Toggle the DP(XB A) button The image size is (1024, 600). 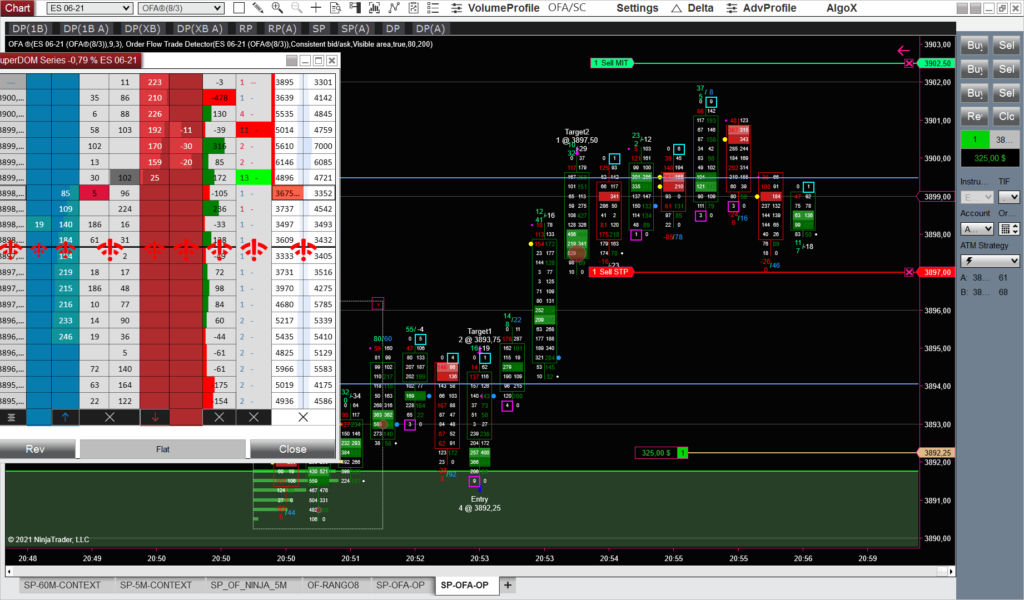pyautogui.click(x=200, y=29)
